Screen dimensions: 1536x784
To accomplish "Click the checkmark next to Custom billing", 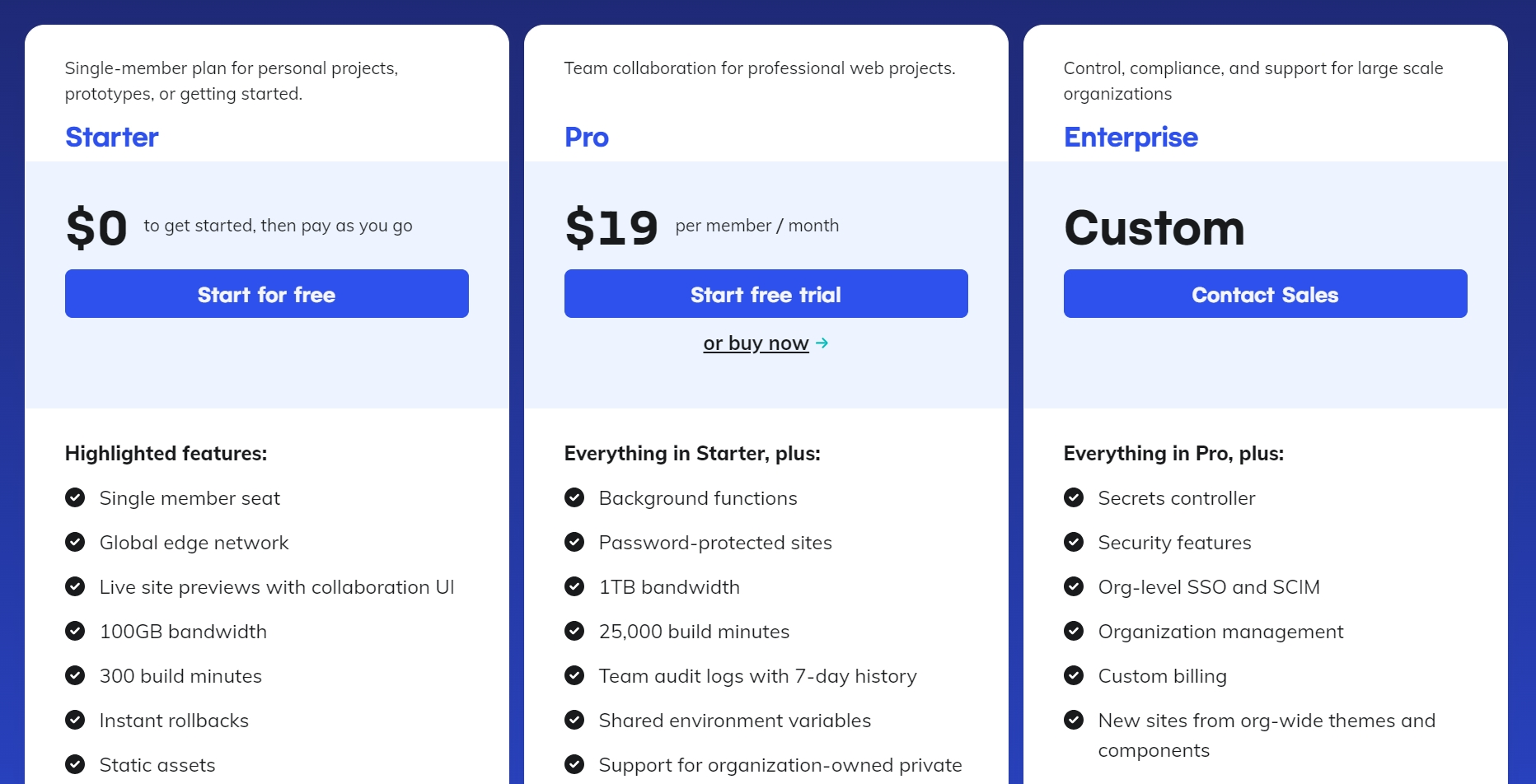I will [x=1074, y=675].
